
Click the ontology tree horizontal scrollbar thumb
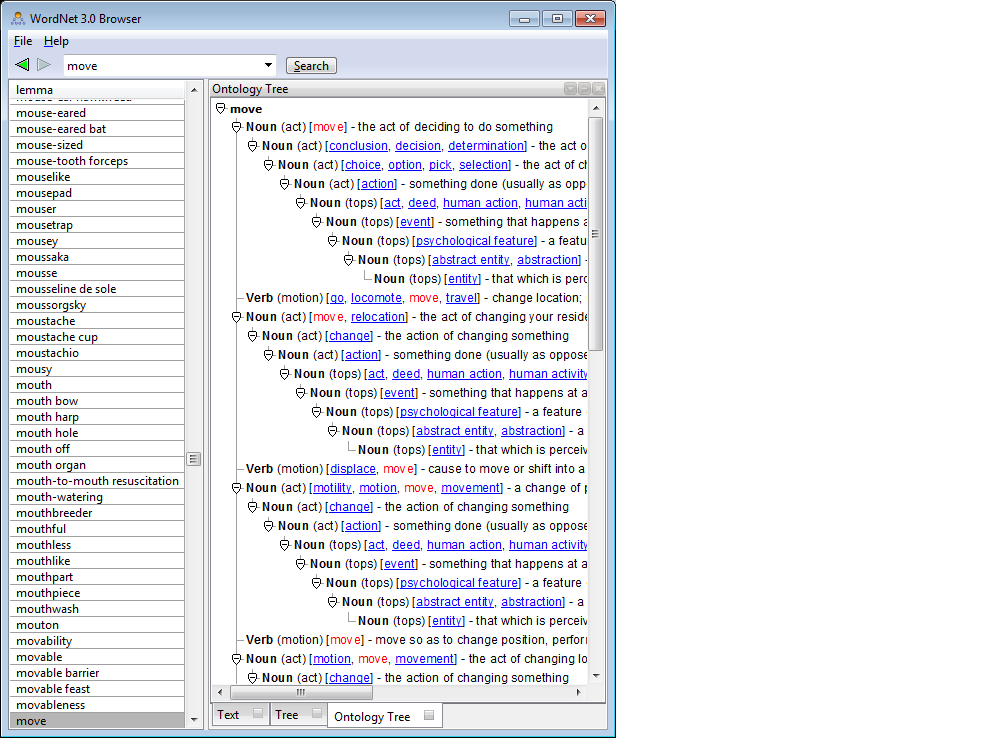(302, 692)
